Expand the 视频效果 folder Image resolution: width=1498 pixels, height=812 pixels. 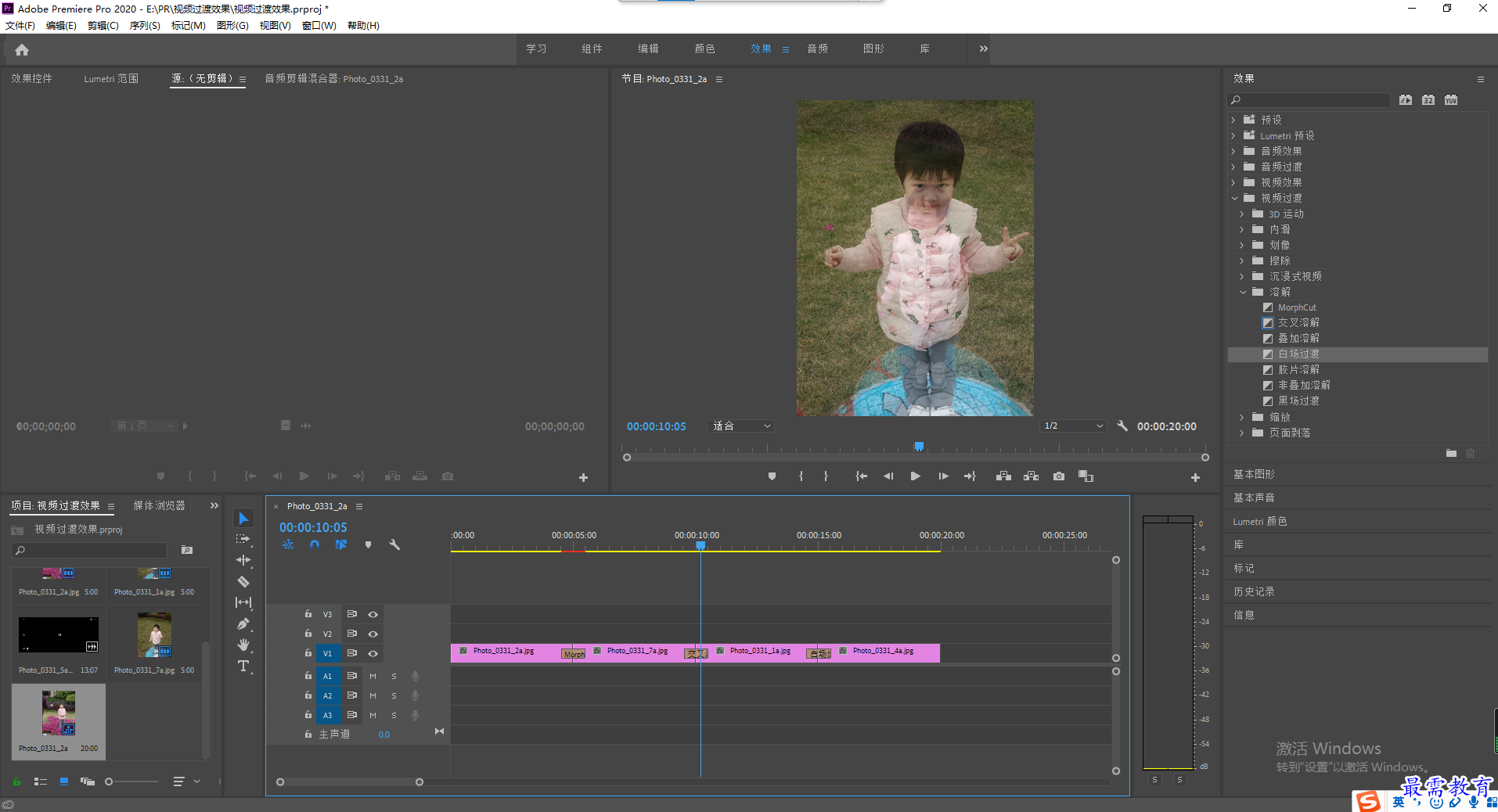coord(1233,182)
